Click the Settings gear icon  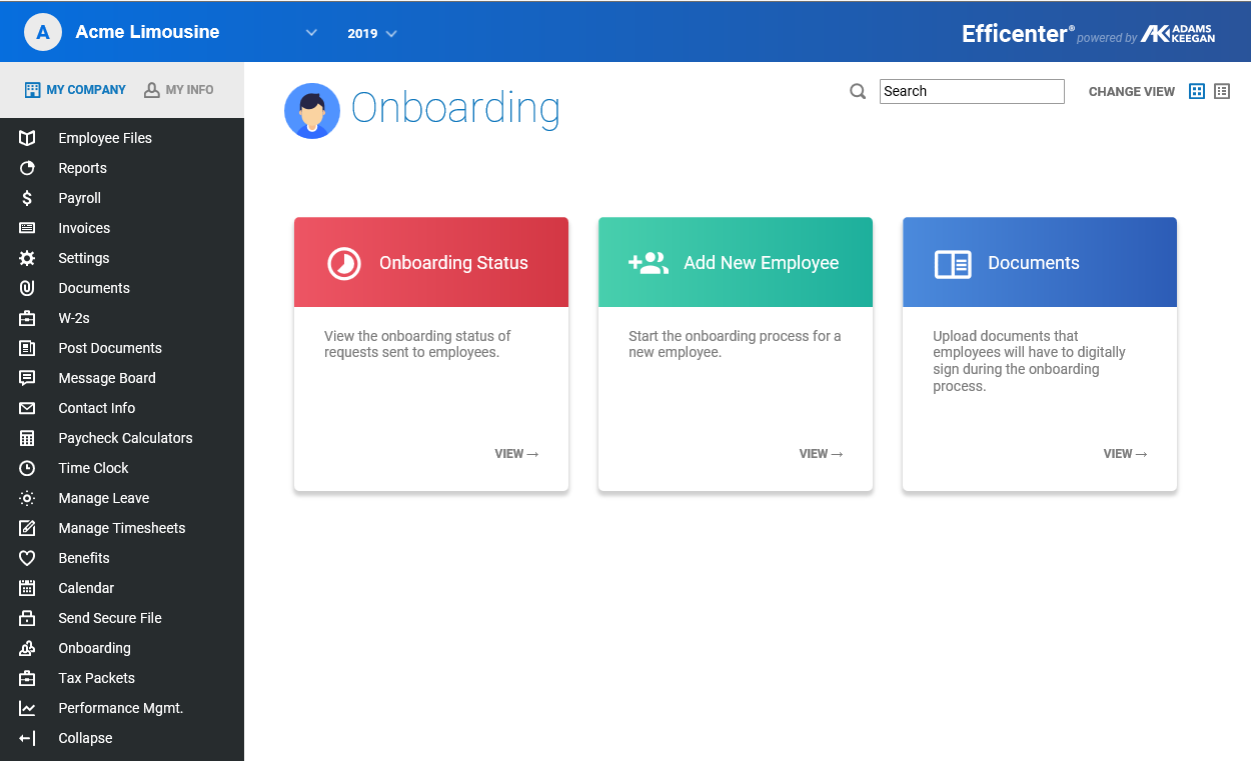point(27,258)
